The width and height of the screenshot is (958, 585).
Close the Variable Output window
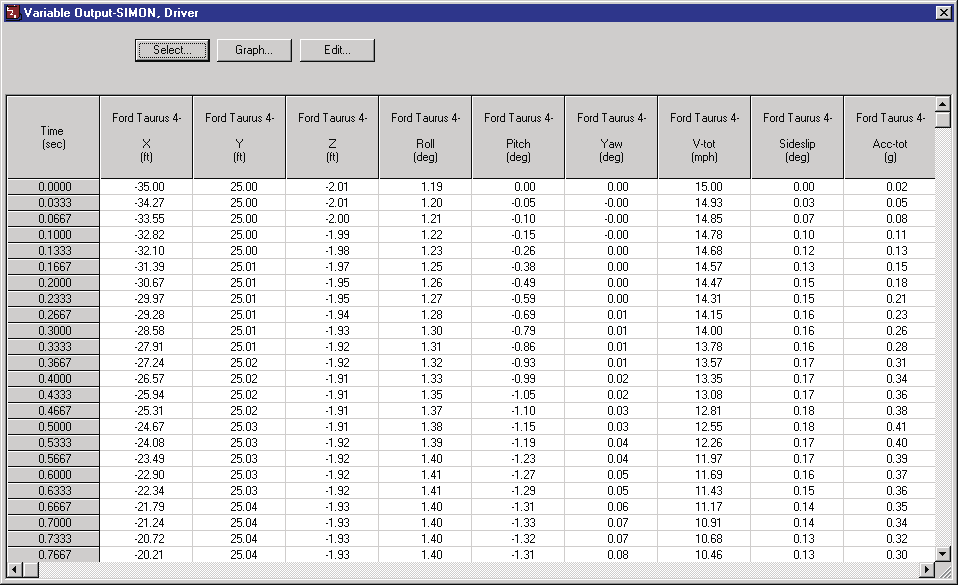[x=943, y=12]
